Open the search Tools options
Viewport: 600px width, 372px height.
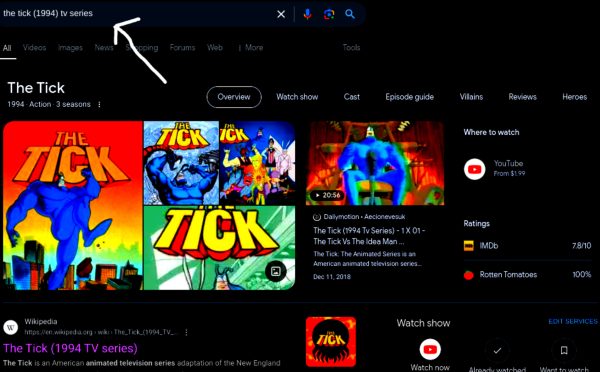click(351, 47)
